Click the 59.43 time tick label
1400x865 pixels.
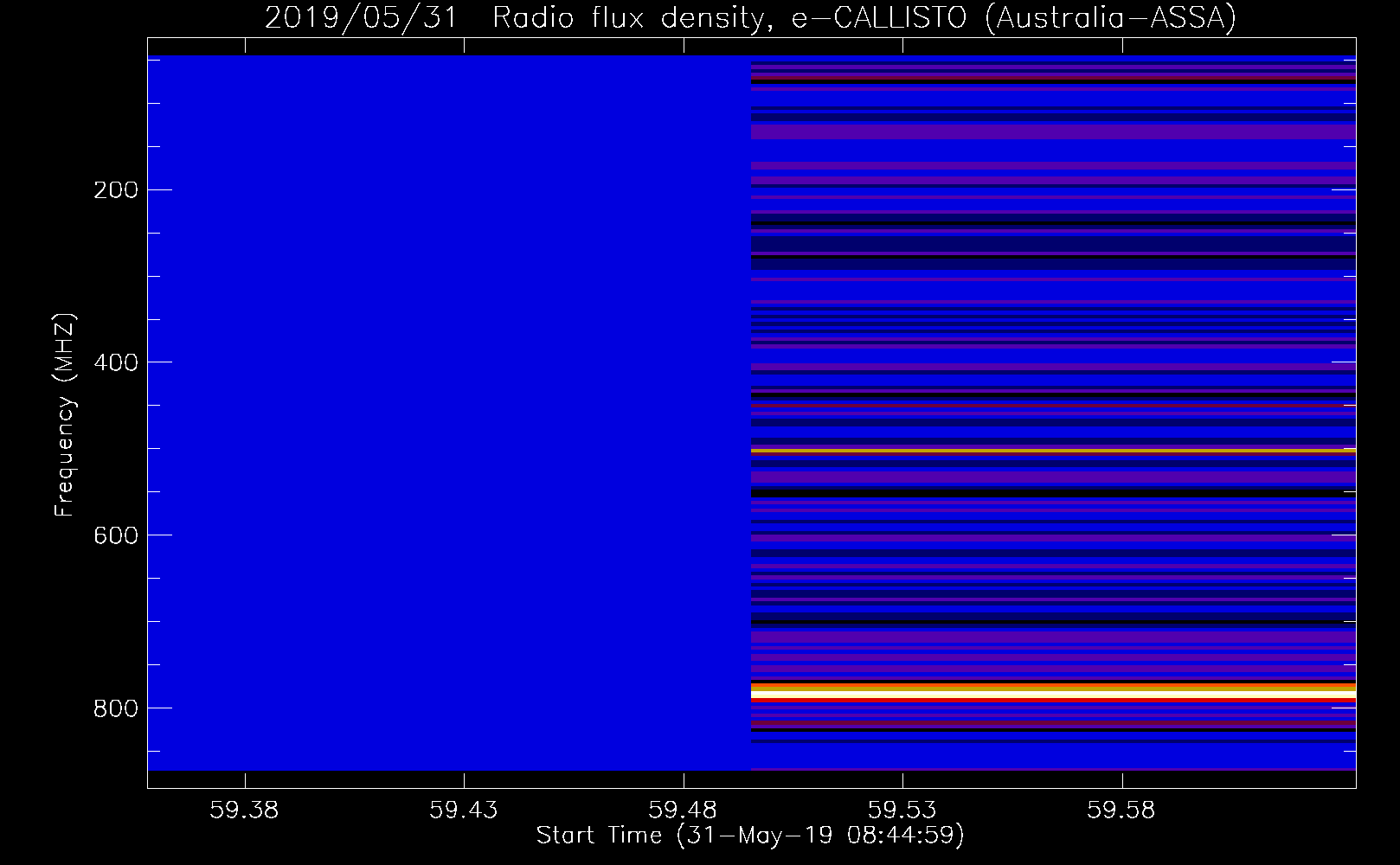tap(464, 810)
